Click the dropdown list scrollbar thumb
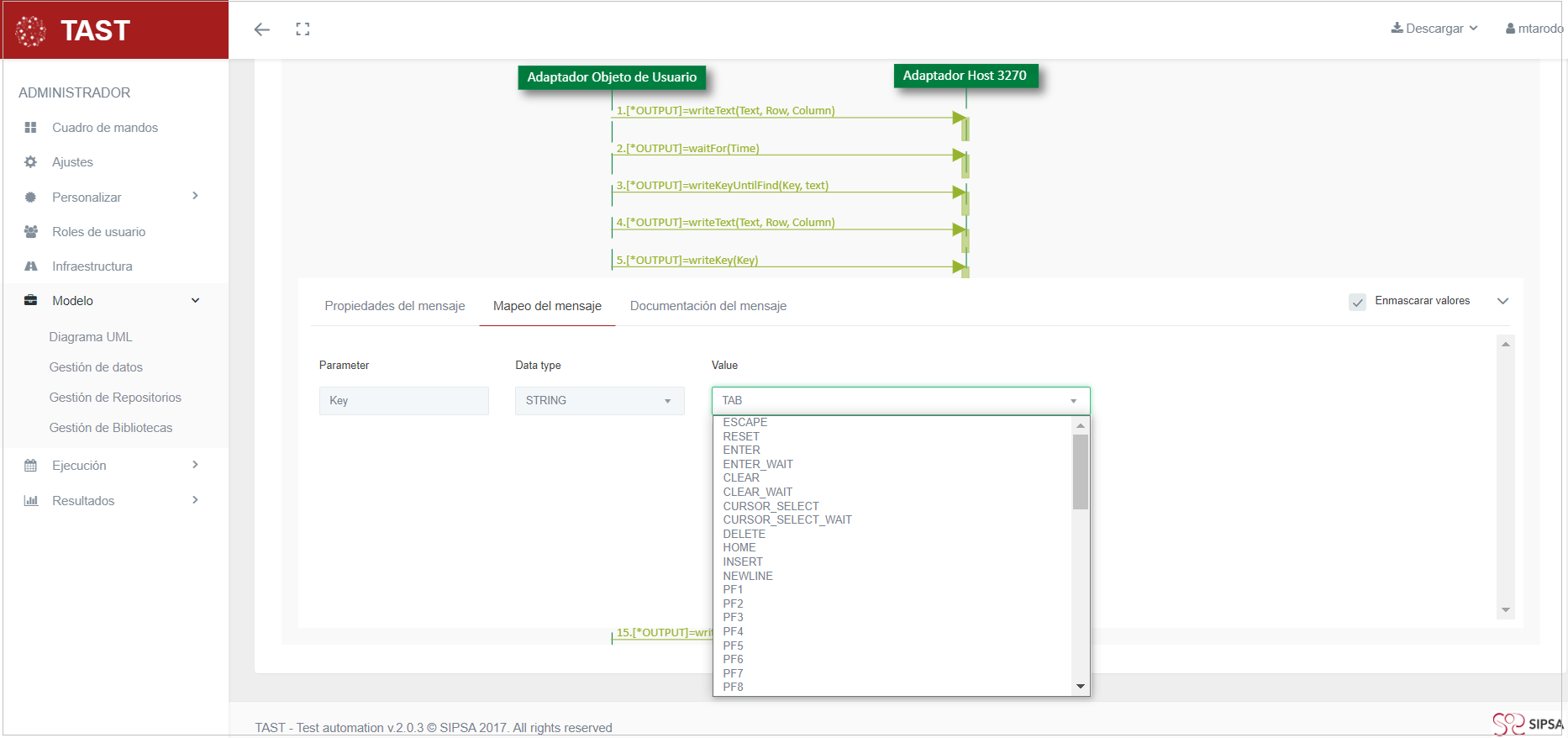 pyautogui.click(x=1081, y=471)
